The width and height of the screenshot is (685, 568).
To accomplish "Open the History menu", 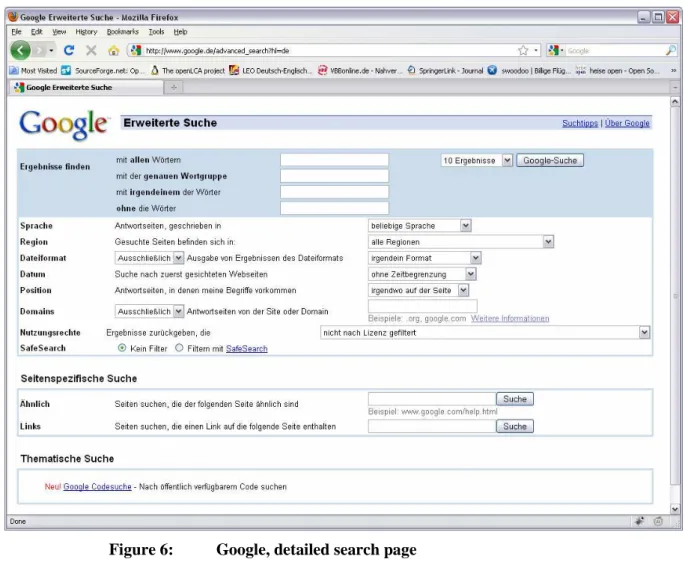I will (86, 31).
